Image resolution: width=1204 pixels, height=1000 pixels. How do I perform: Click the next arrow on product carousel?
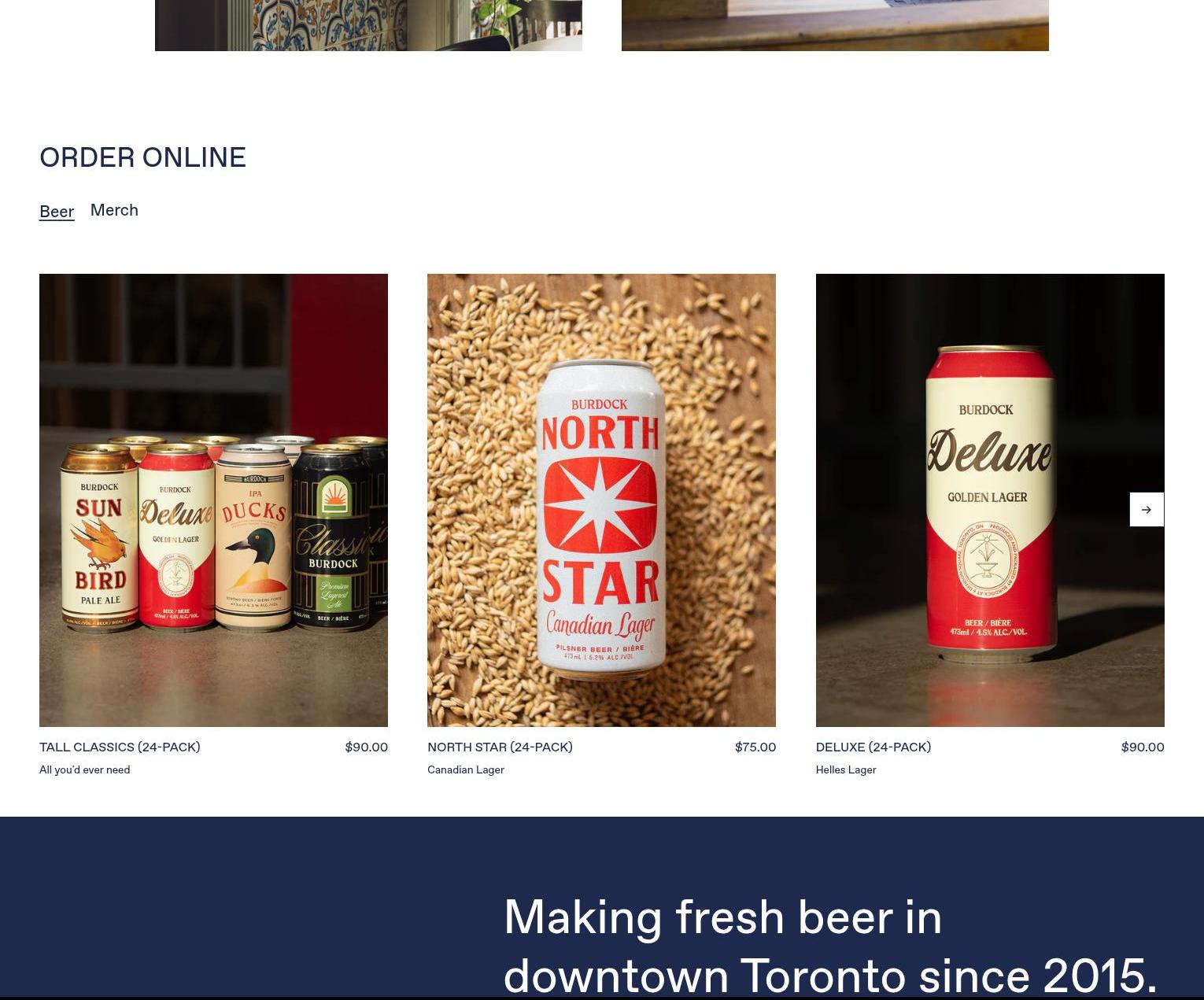(x=1147, y=510)
